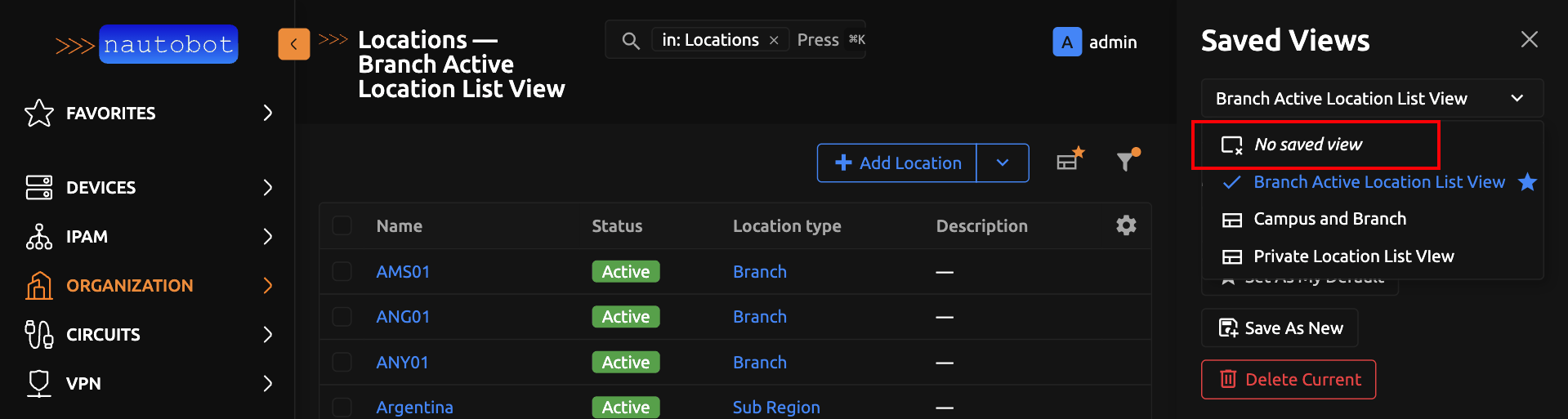Viewport: 1568px width, 419px height.
Task: Click the Delete Current button
Action: click(1289, 379)
